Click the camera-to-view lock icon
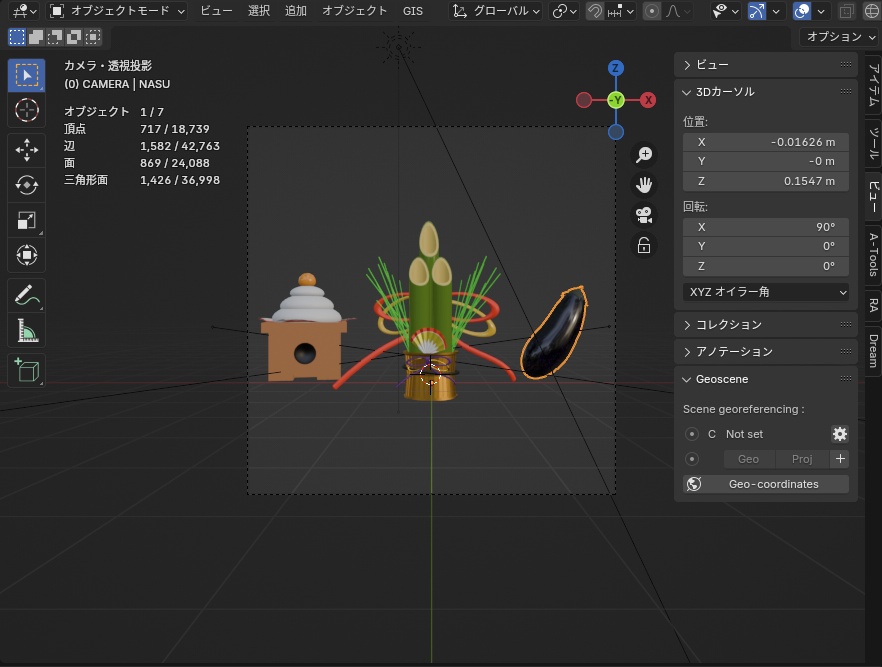Screen dimensions: 882x667 644,245
